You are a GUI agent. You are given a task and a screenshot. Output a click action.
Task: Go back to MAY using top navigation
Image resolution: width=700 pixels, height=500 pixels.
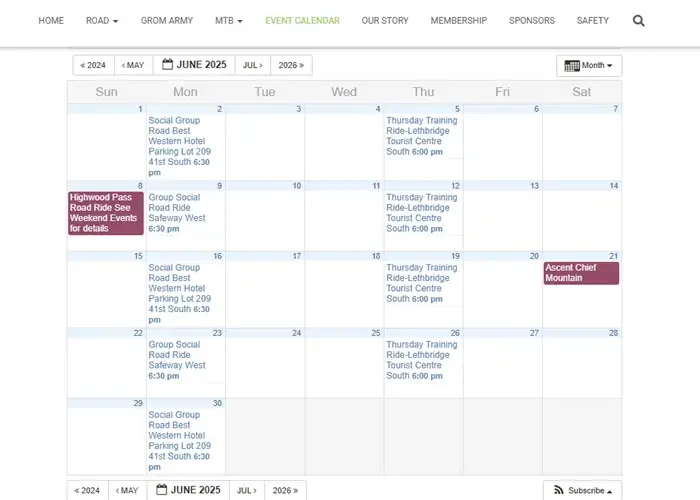(x=133, y=65)
